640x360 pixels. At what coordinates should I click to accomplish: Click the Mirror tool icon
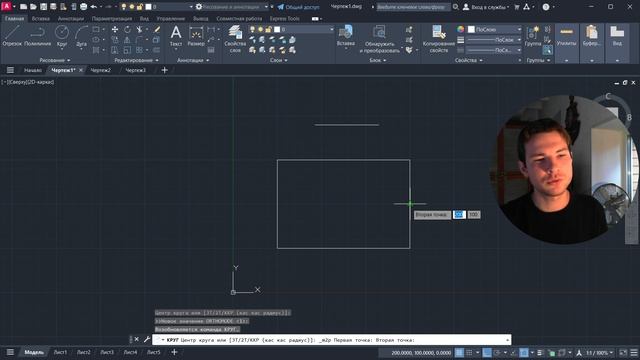pyautogui.click(x=127, y=40)
